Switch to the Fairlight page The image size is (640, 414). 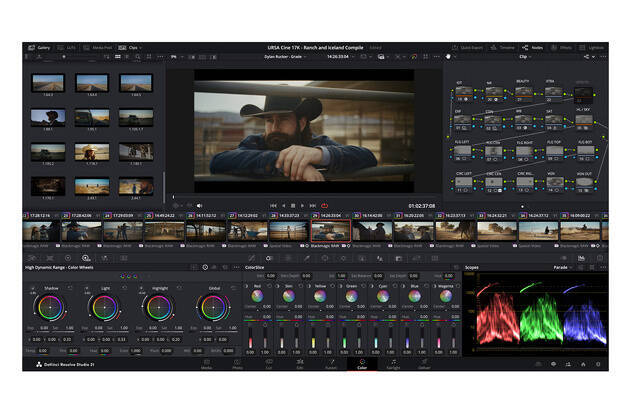tap(392, 365)
